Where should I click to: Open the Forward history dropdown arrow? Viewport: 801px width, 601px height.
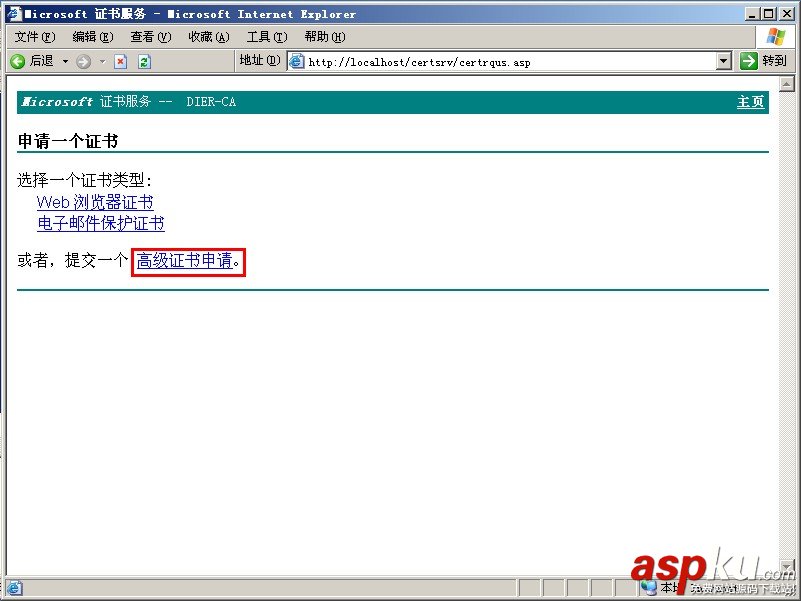click(x=103, y=62)
